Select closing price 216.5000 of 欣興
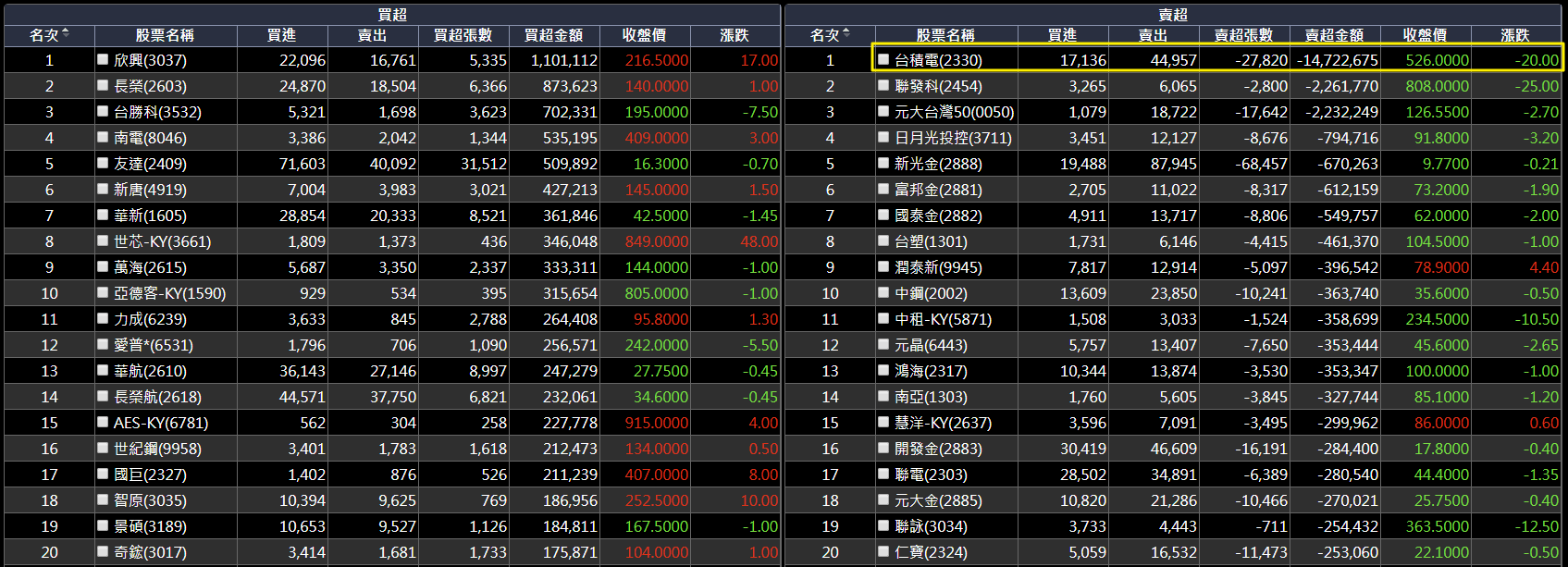 pos(657,60)
